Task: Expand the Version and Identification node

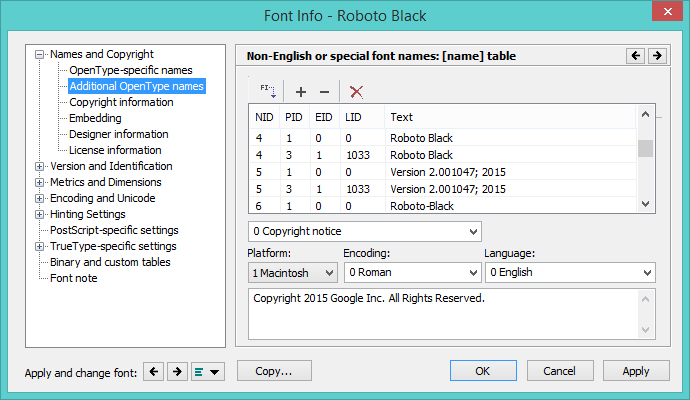Action: tap(40, 167)
